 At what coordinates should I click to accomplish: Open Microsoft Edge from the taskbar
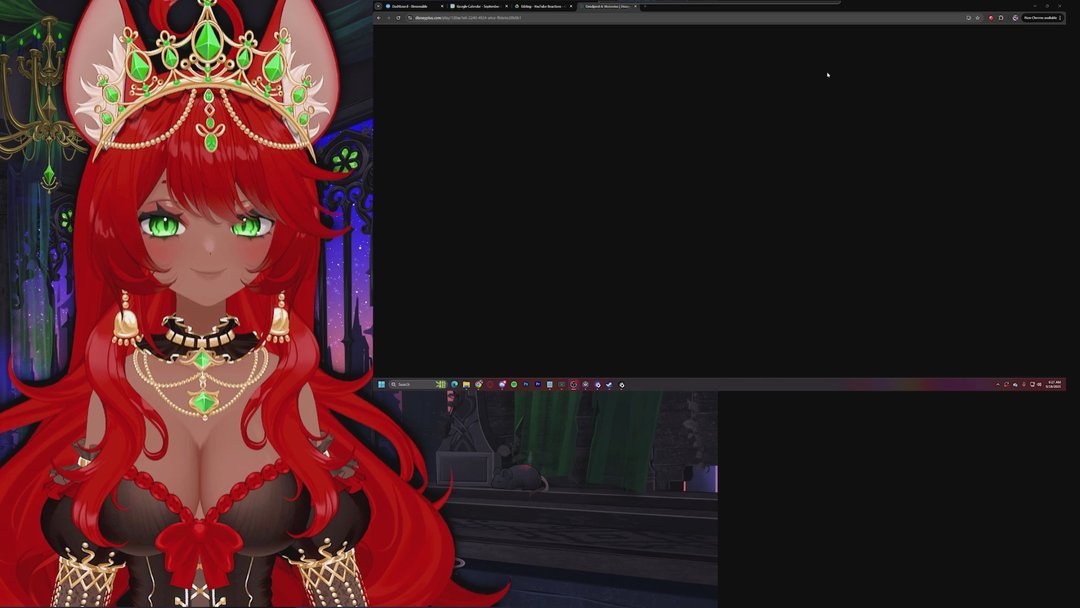point(454,384)
